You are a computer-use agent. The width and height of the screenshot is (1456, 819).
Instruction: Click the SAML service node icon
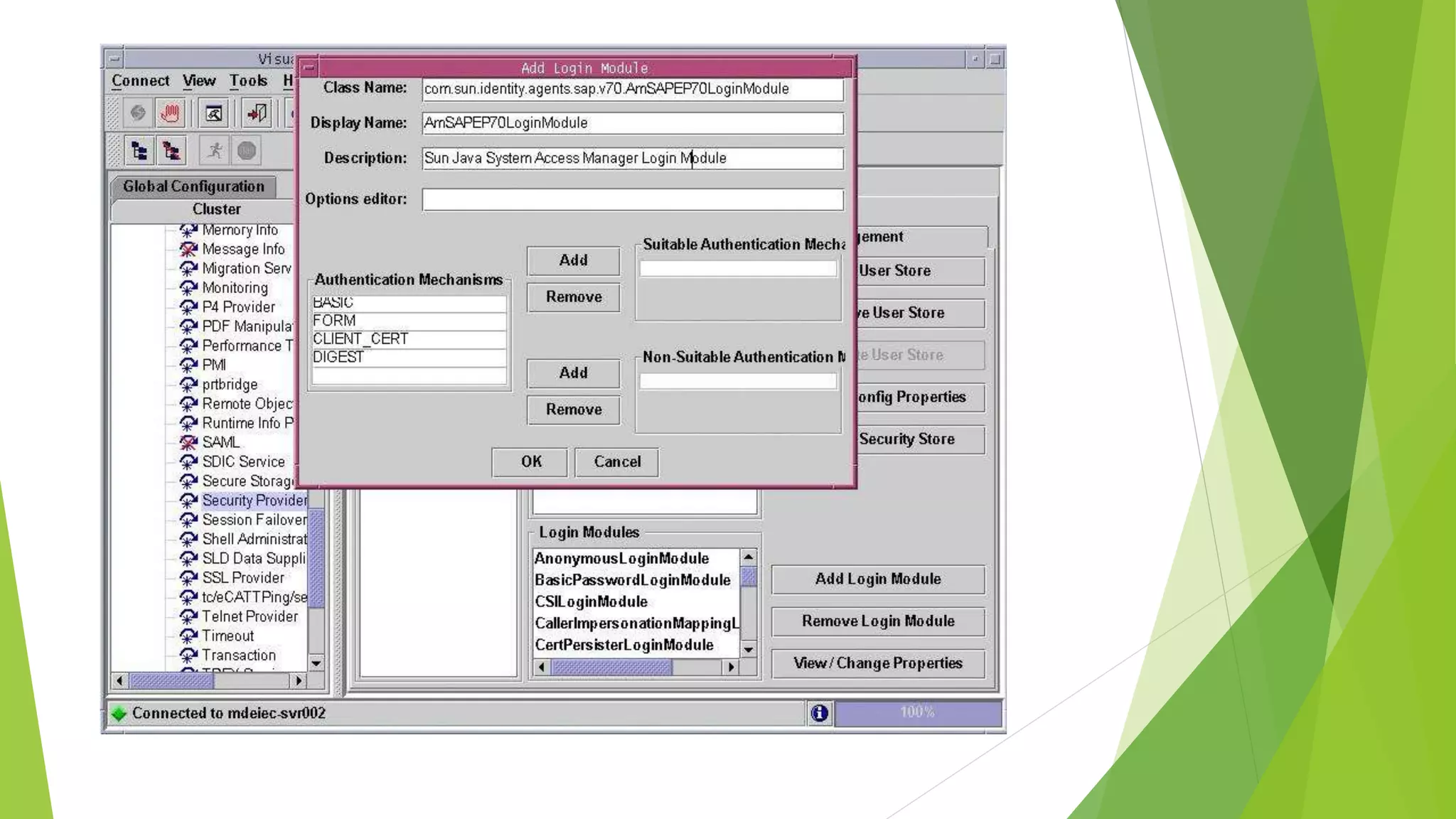(188, 442)
